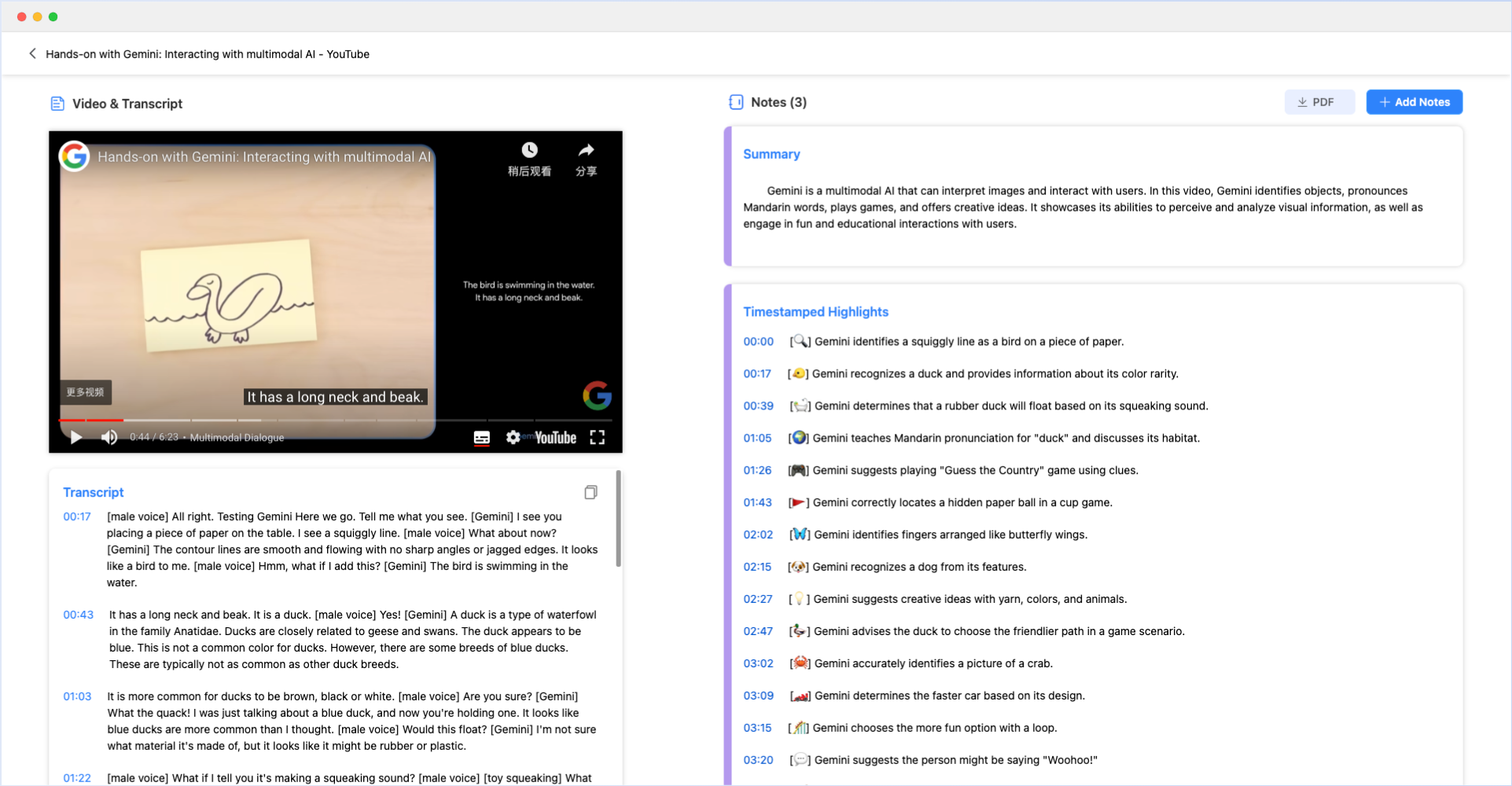
Task: Jump to transcript timestamp 00:17
Action: (x=77, y=516)
